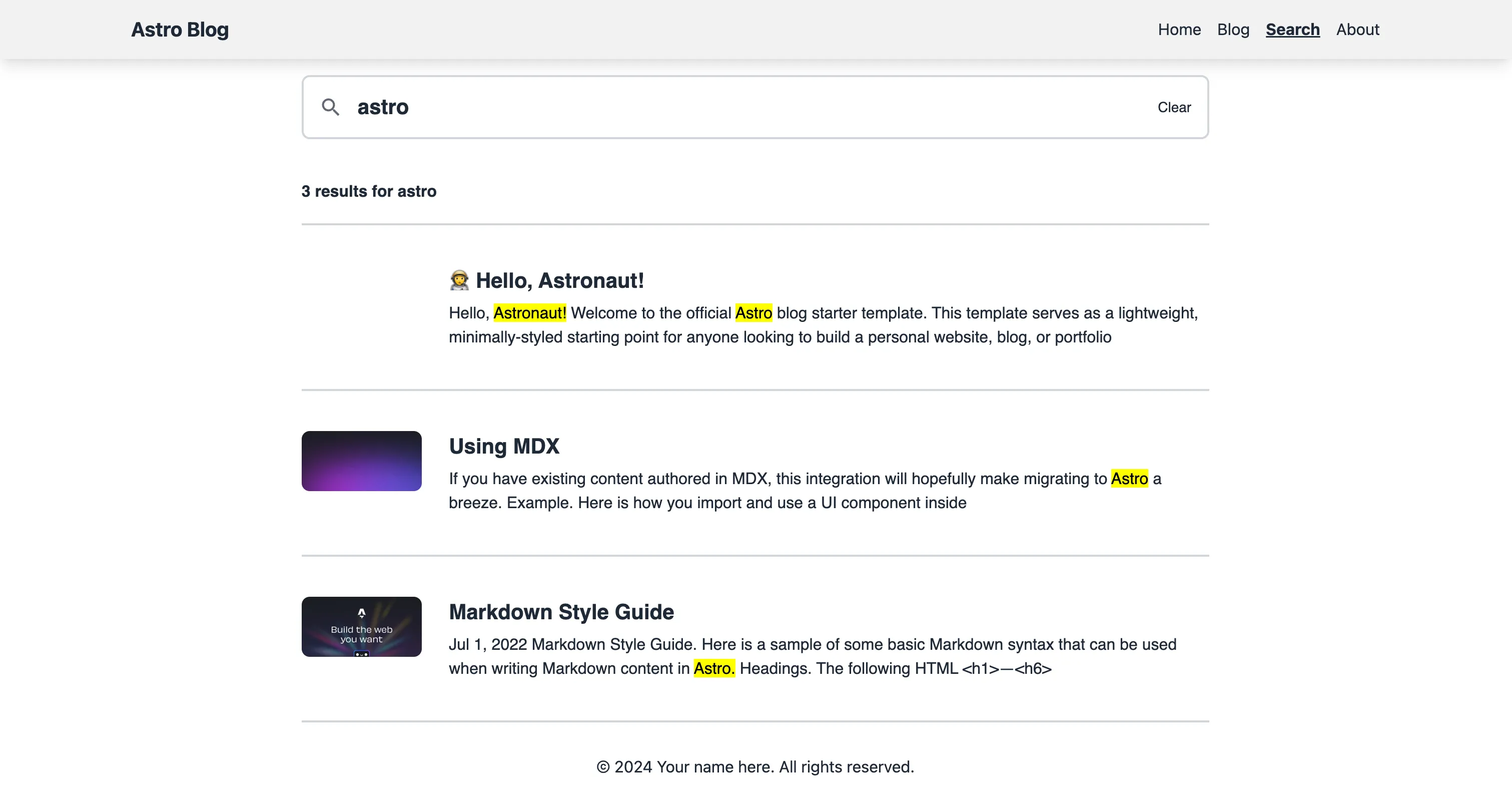Viewport: 1512px width, 788px height.
Task: Go to the Home page
Action: [1179, 30]
